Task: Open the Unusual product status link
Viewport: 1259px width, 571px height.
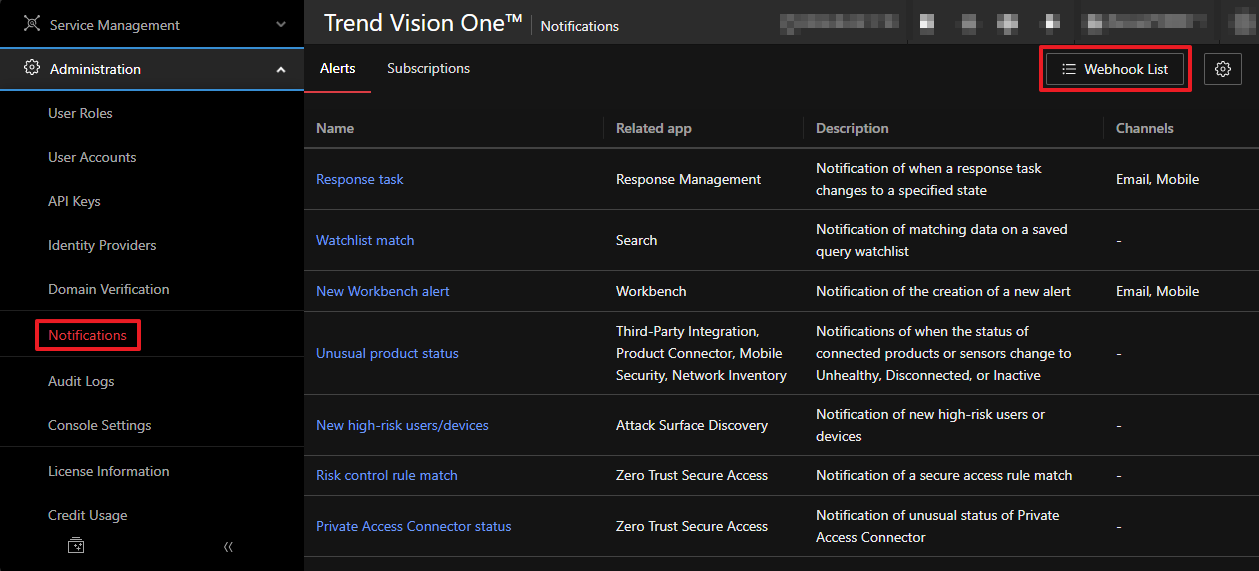Action: pos(387,353)
